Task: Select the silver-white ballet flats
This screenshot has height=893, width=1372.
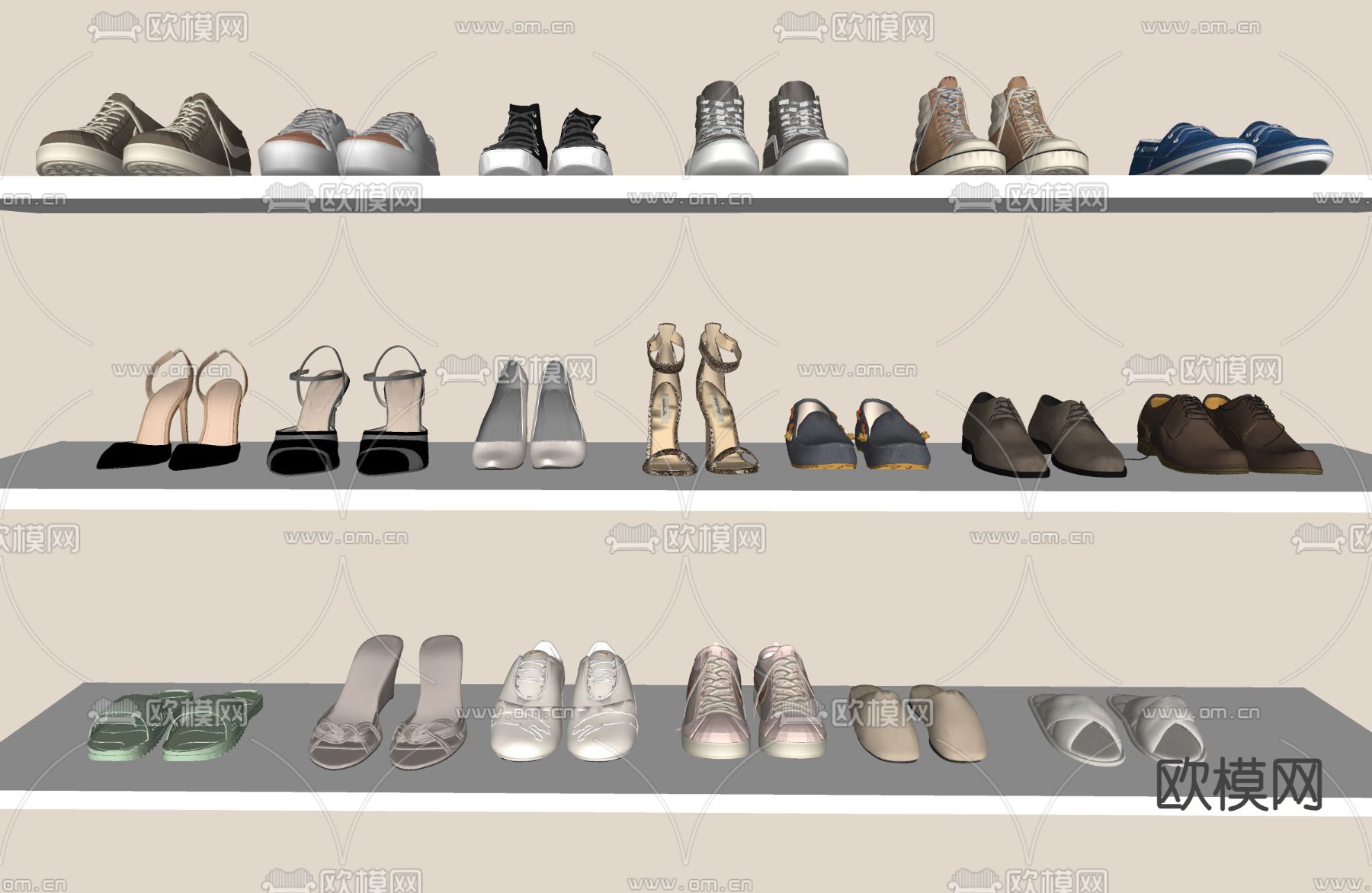Action: 531,414
